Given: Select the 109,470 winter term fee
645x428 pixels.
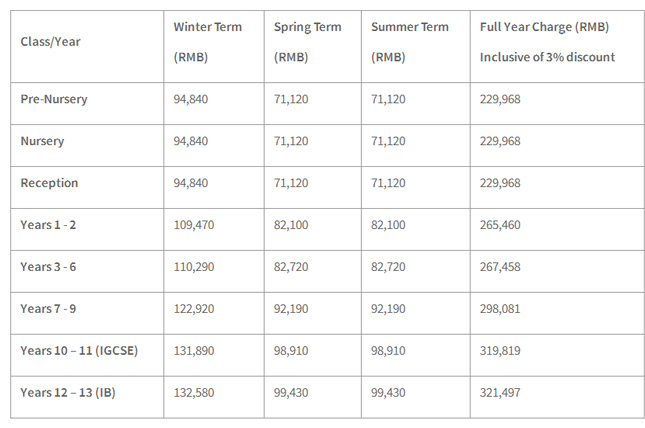Looking at the screenshot, I should click(x=195, y=225).
